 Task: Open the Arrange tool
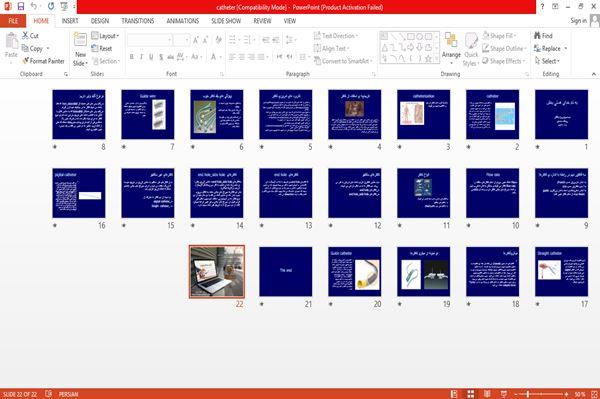(x=451, y=48)
